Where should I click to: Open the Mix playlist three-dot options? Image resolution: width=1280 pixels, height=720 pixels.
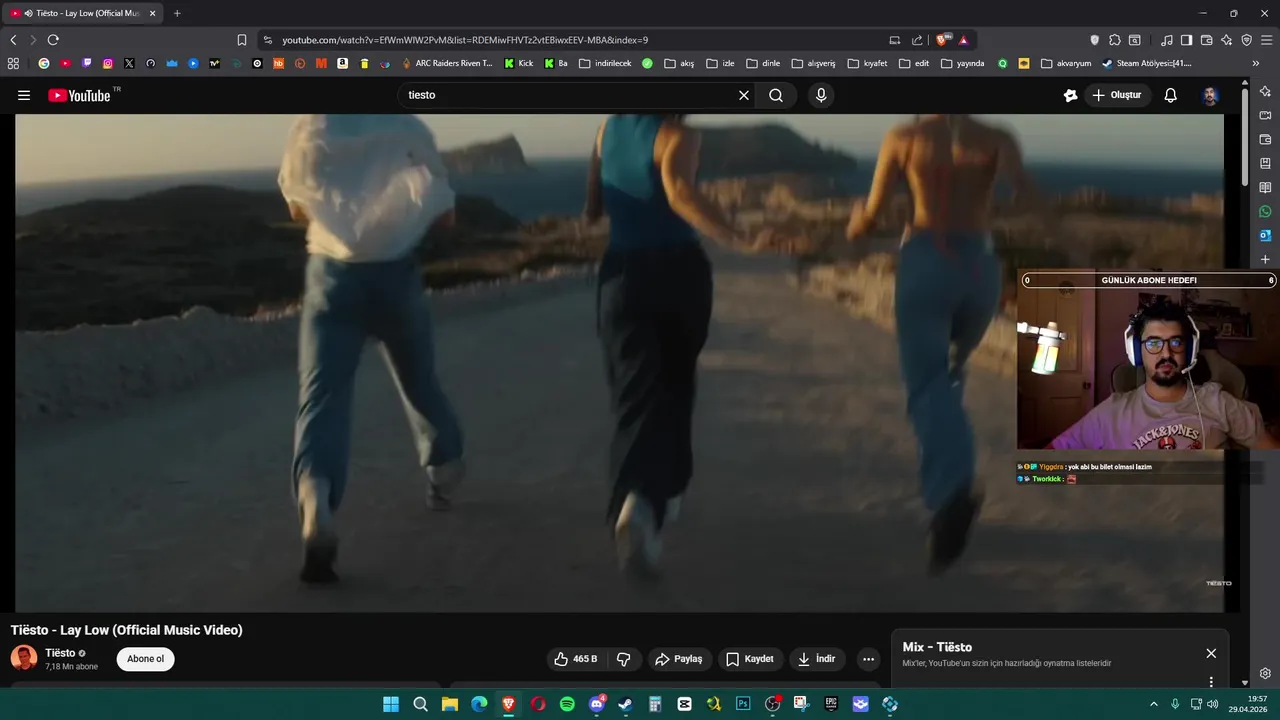[1211, 682]
